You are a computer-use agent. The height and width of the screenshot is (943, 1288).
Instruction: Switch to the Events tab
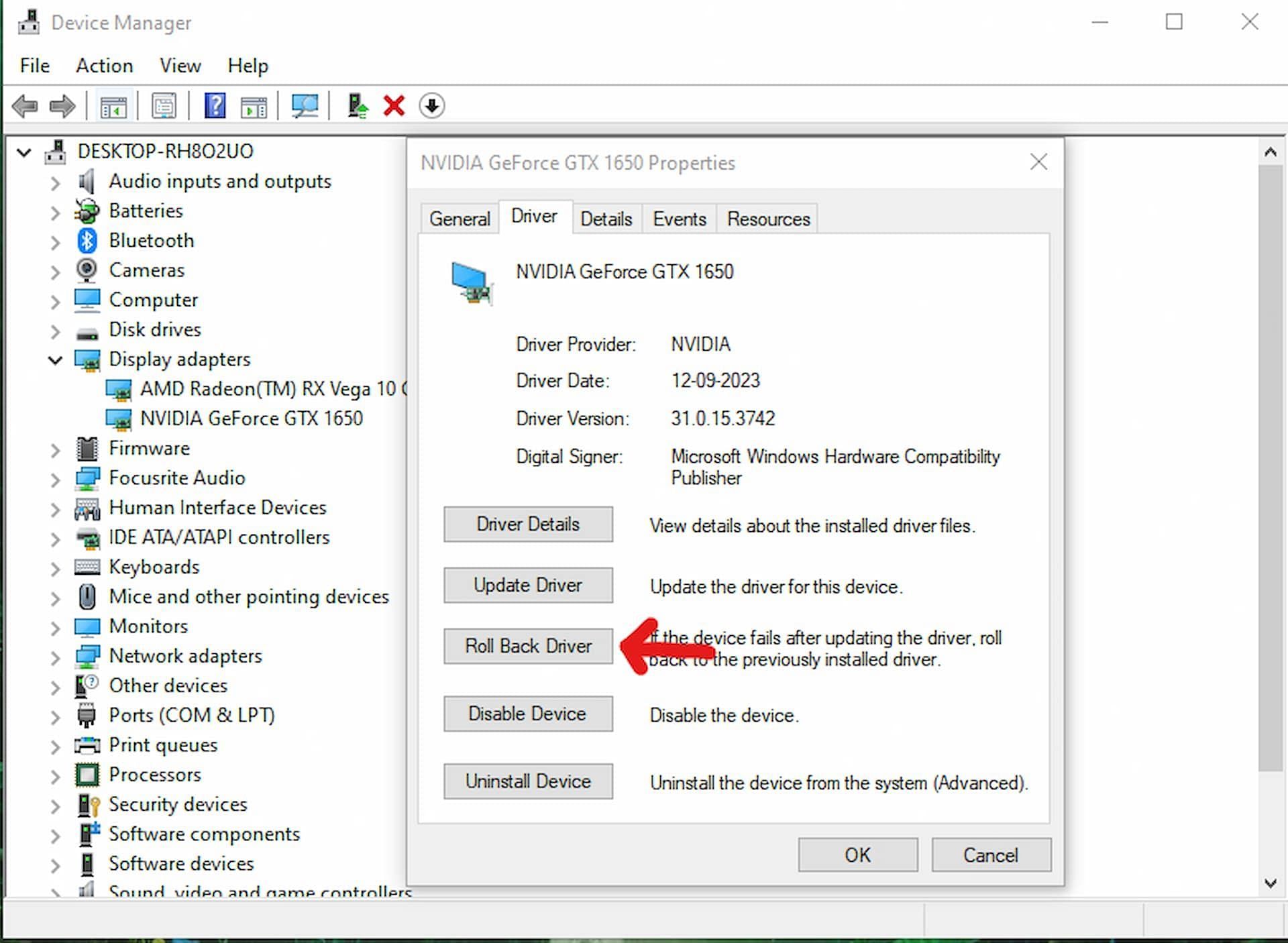(x=680, y=219)
